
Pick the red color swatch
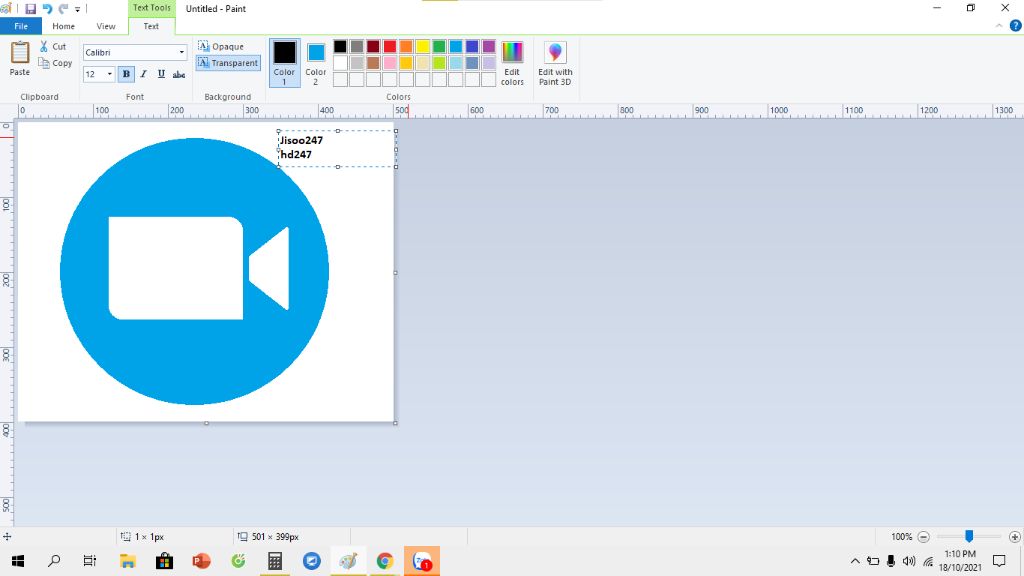(390, 46)
